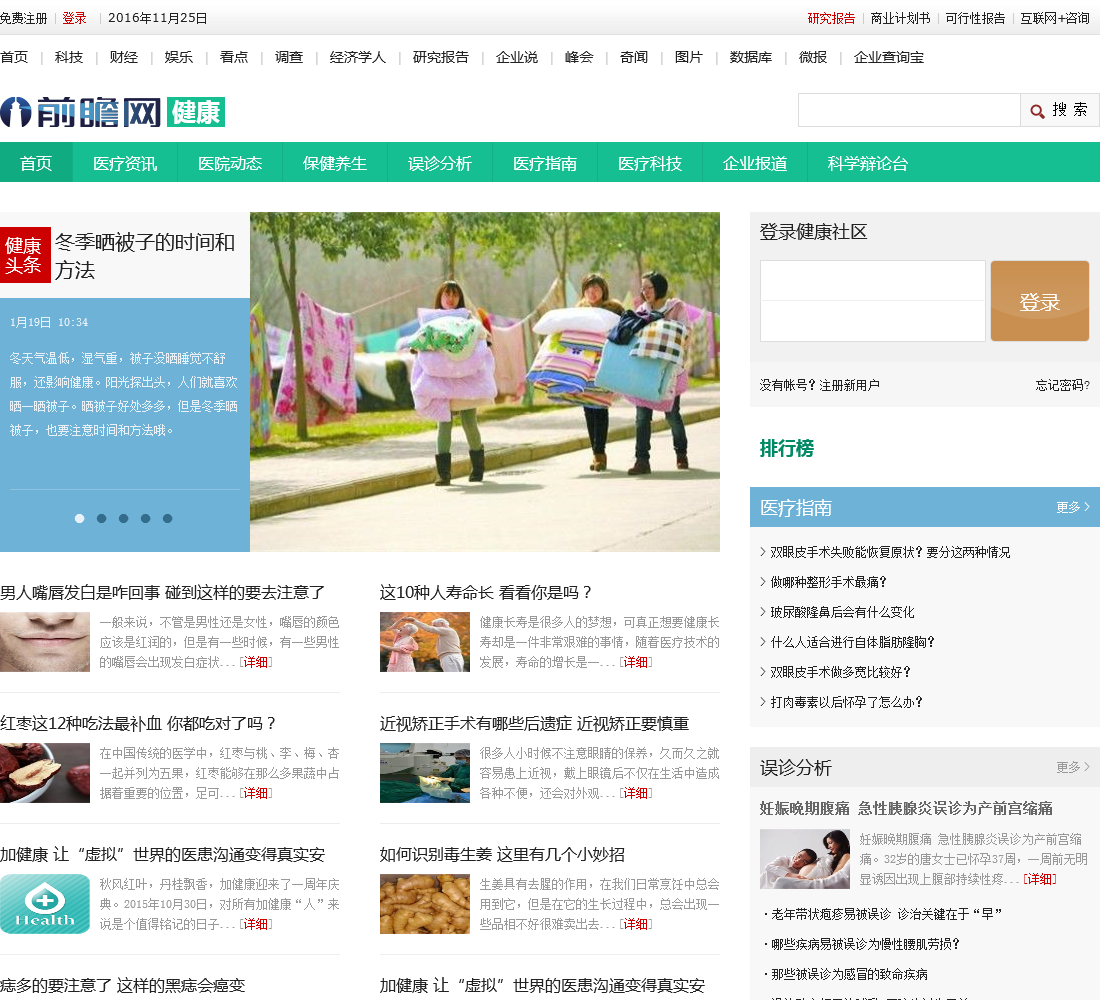Open the 医院动态 nav tab
The image size is (1100, 1000).
pyautogui.click(x=230, y=163)
